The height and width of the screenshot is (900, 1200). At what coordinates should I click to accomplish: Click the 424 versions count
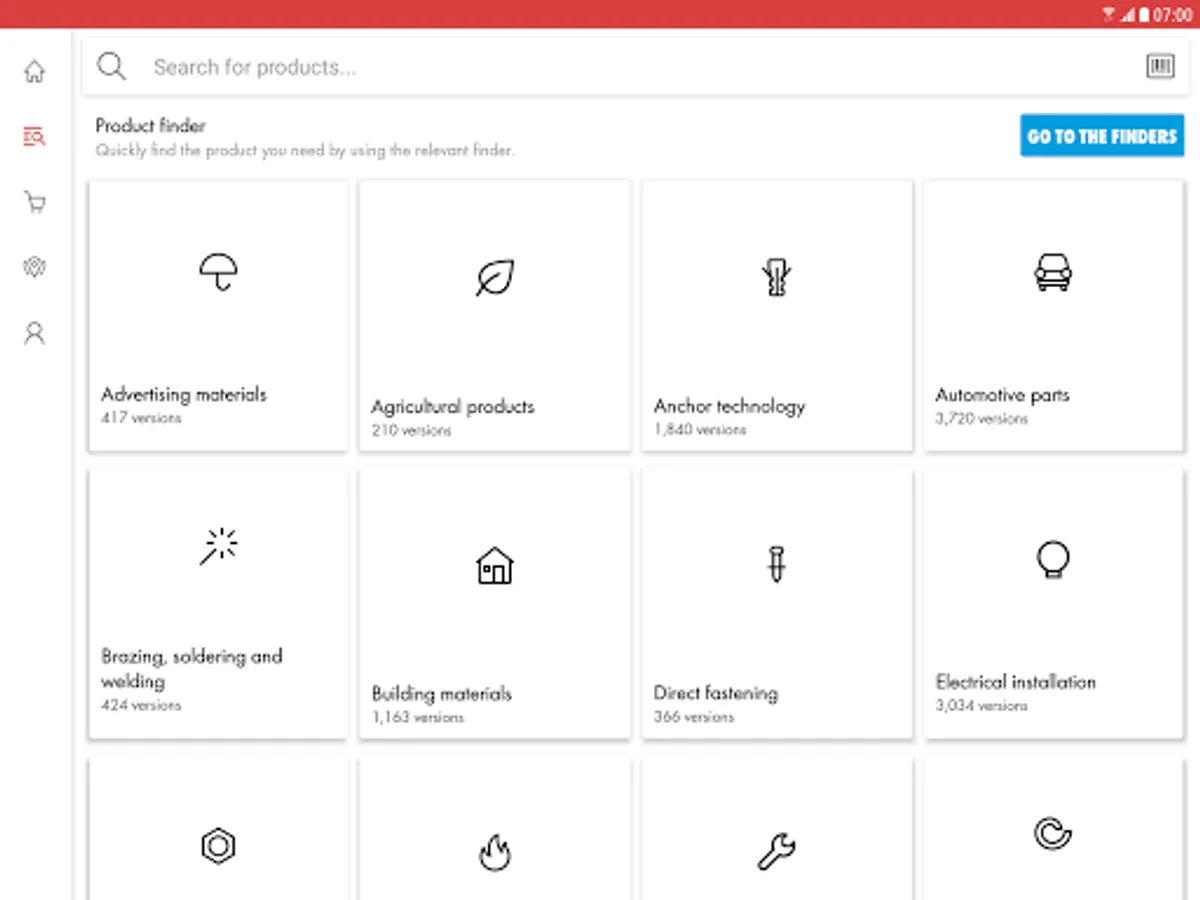click(141, 705)
